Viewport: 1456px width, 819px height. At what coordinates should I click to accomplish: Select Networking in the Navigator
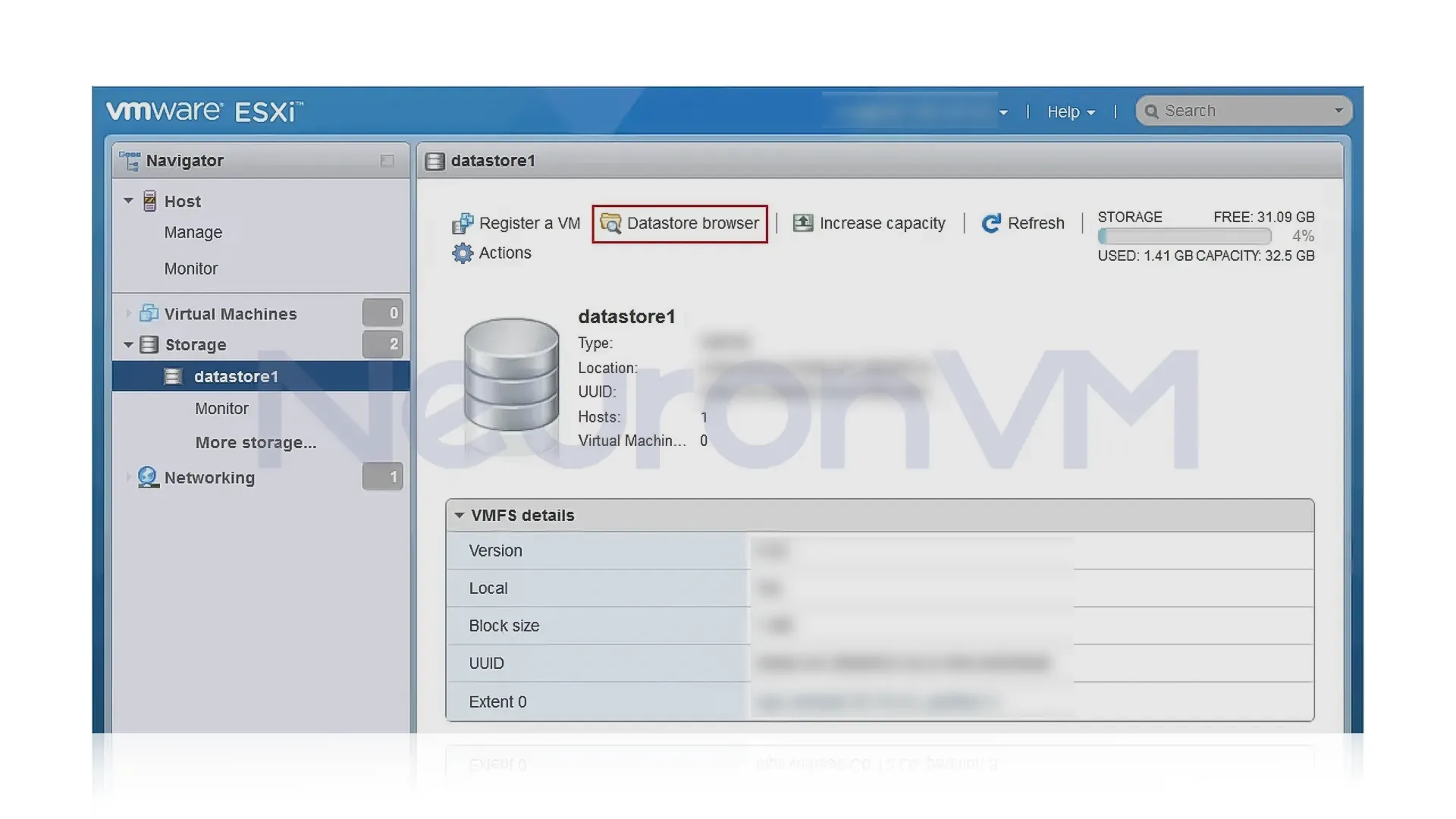209,478
